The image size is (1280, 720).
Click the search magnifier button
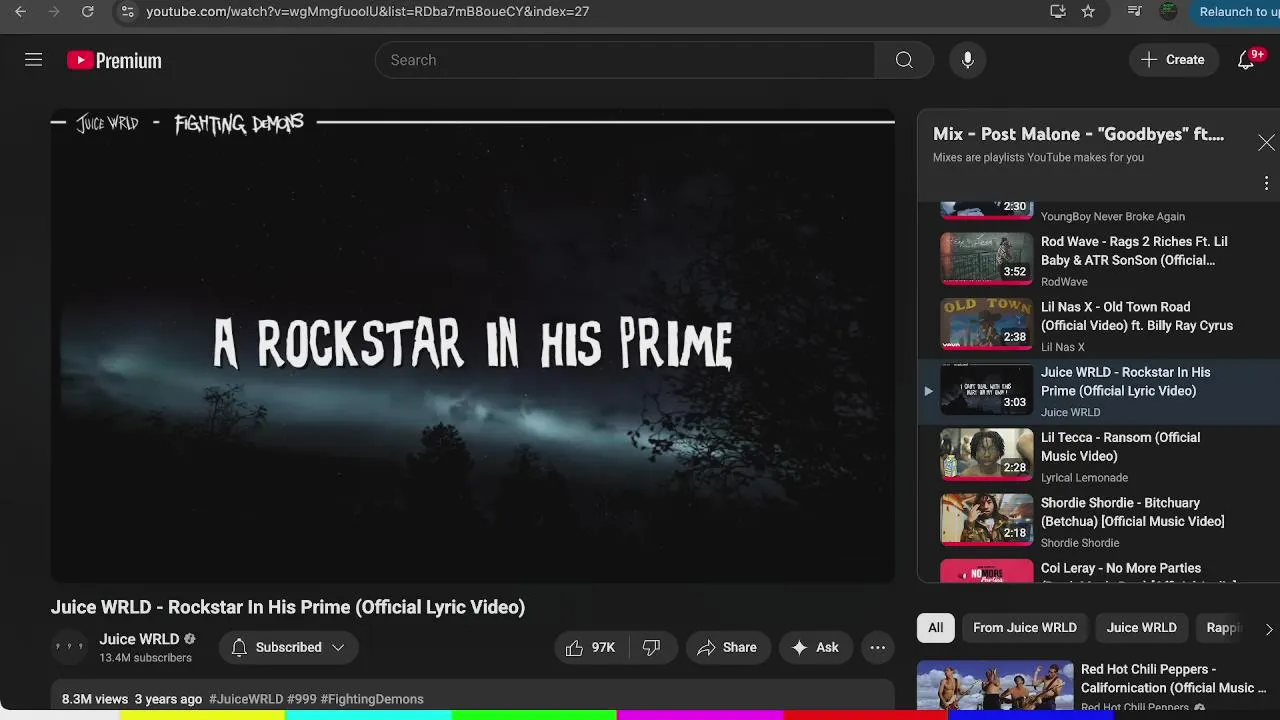point(904,60)
